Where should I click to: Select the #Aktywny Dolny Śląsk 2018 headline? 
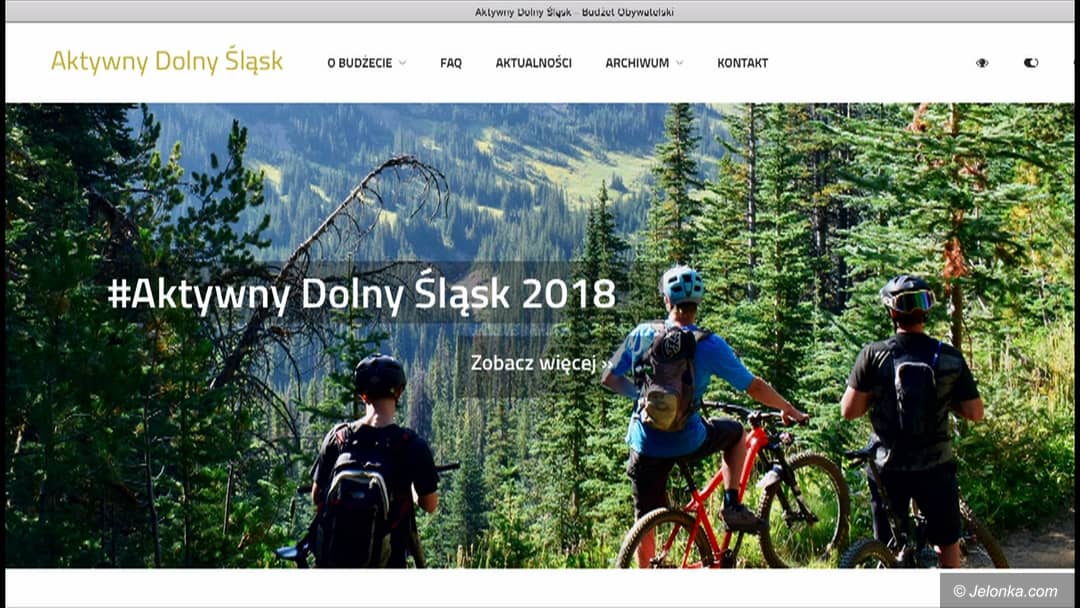pyautogui.click(x=362, y=294)
